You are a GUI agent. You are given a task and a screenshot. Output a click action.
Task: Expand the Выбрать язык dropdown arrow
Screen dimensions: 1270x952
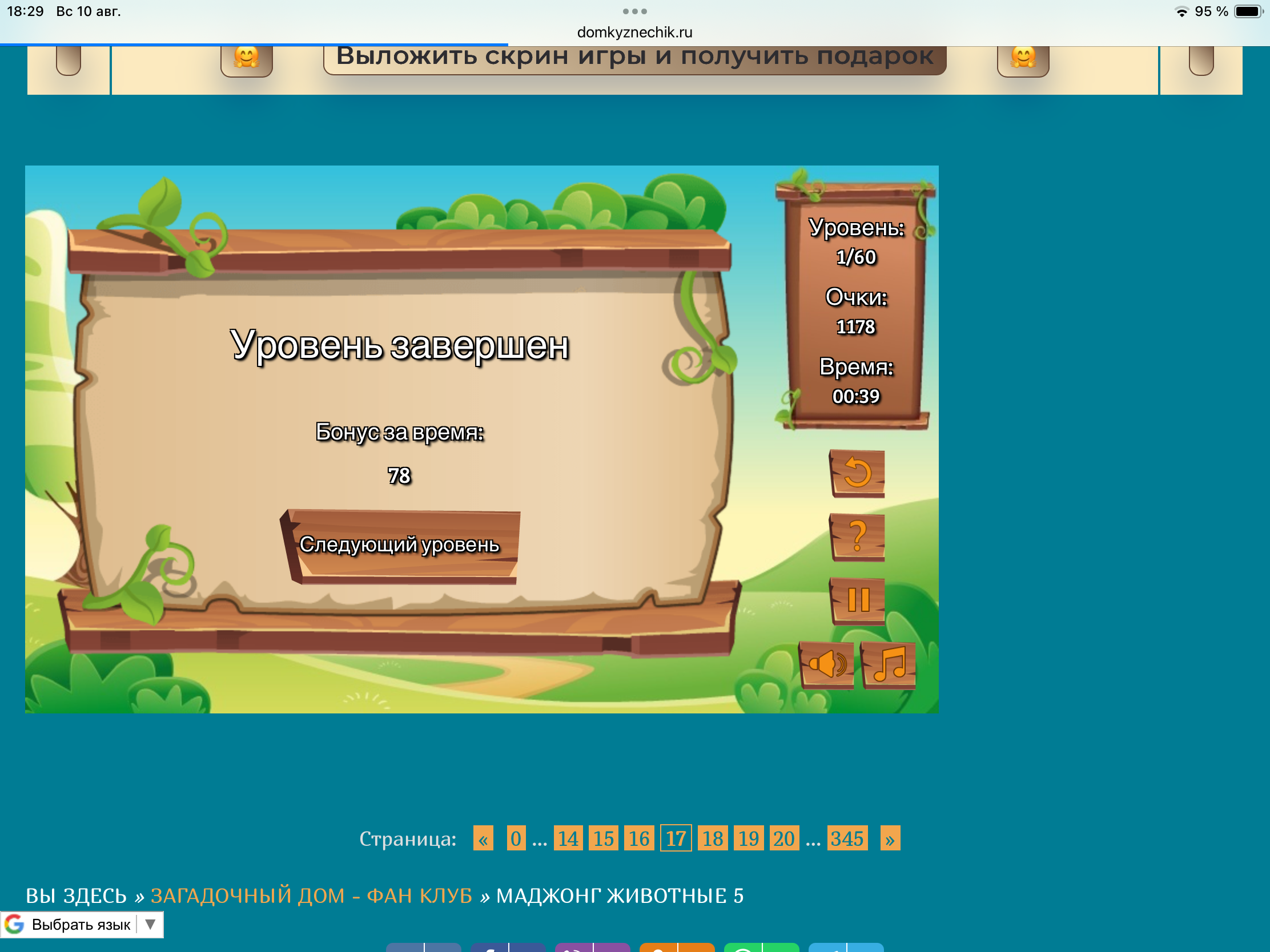(x=150, y=924)
